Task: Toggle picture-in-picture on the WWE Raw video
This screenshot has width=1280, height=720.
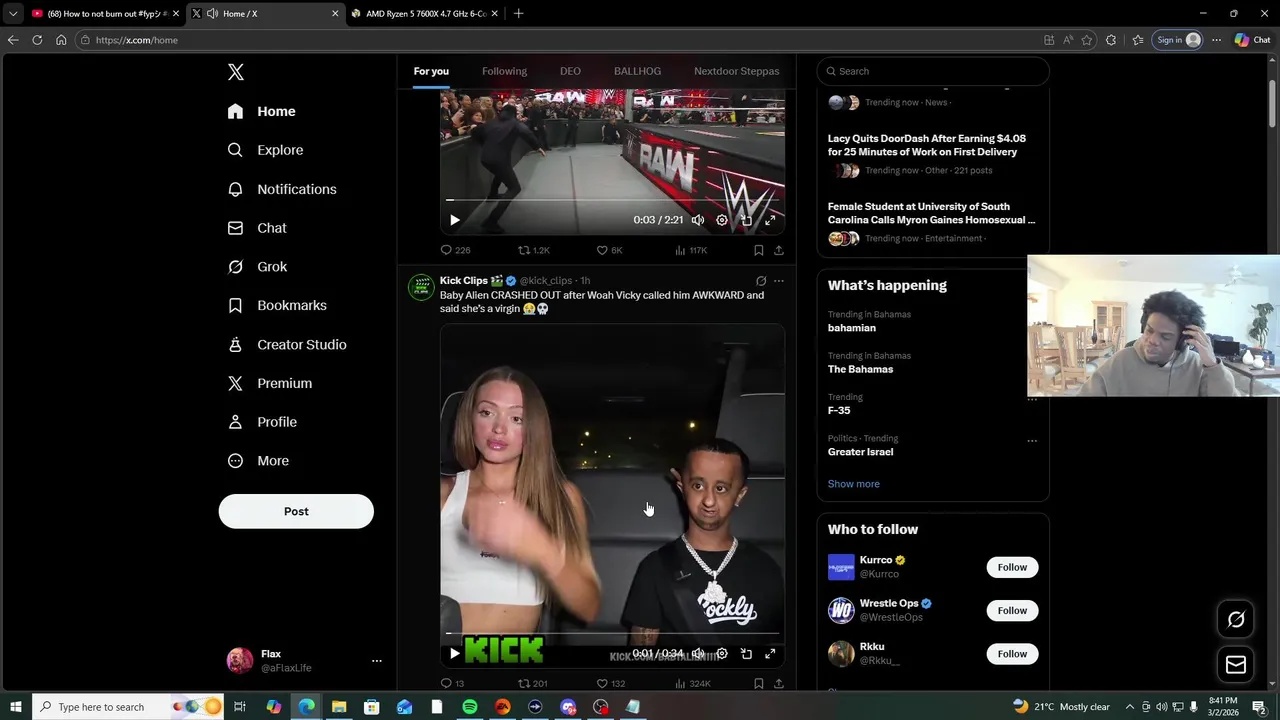Action: pyautogui.click(x=746, y=220)
